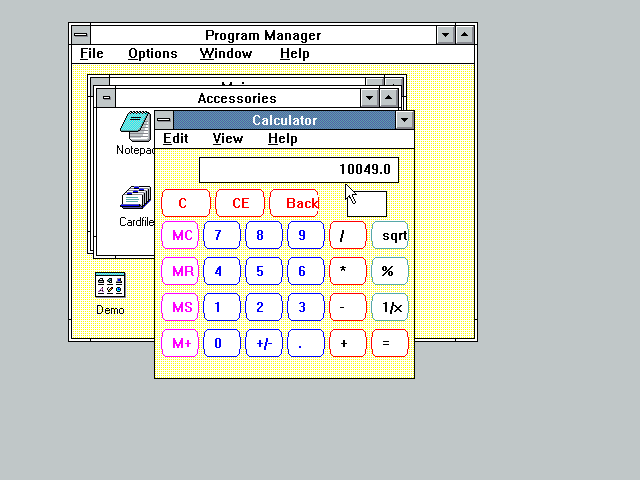Add to memory with the M+ key
The width and height of the screenshot is (640, 480).
(180, 343)
